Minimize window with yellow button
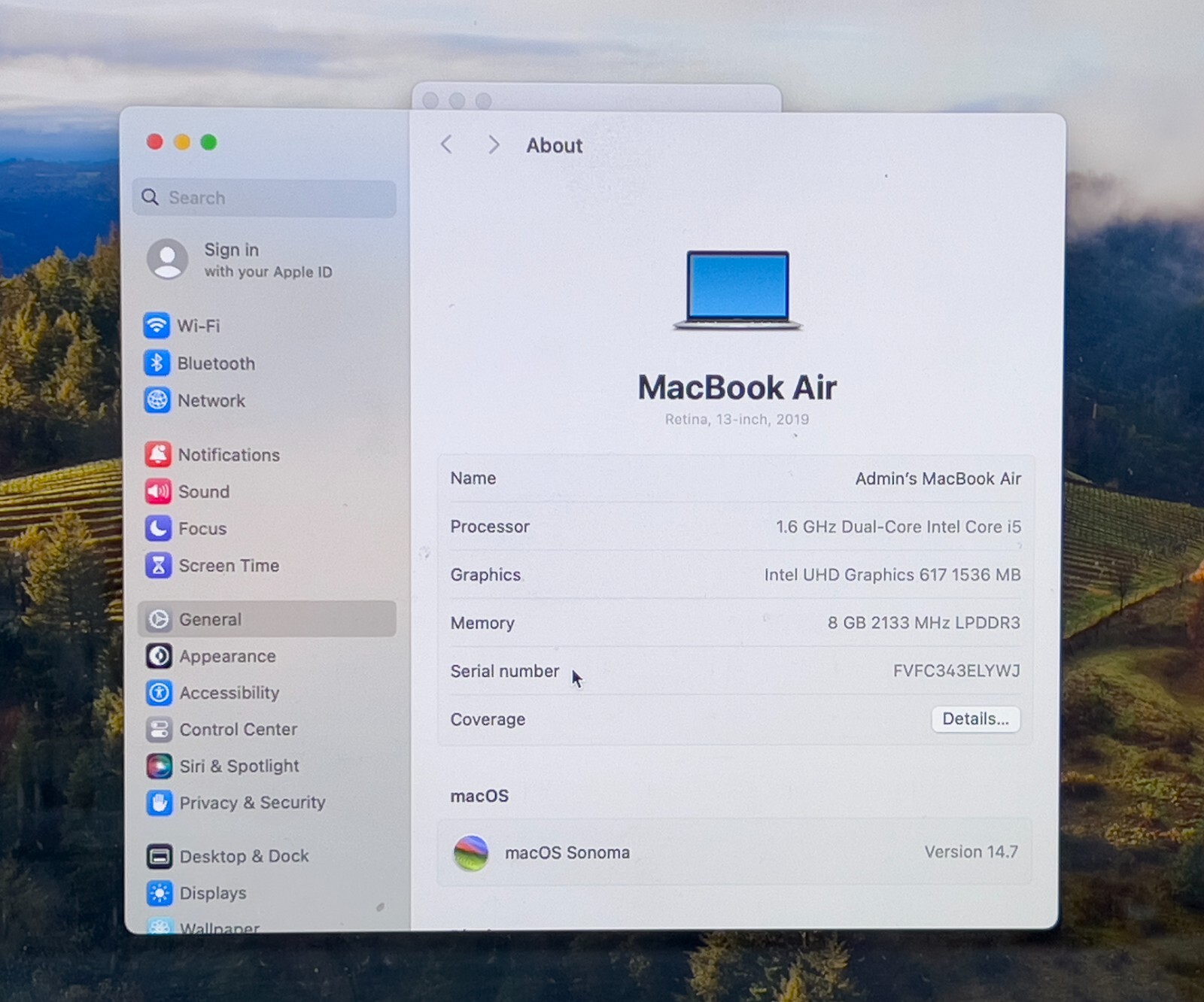The width and height of the screenshot is (1204, 1002). pos(182,142)
